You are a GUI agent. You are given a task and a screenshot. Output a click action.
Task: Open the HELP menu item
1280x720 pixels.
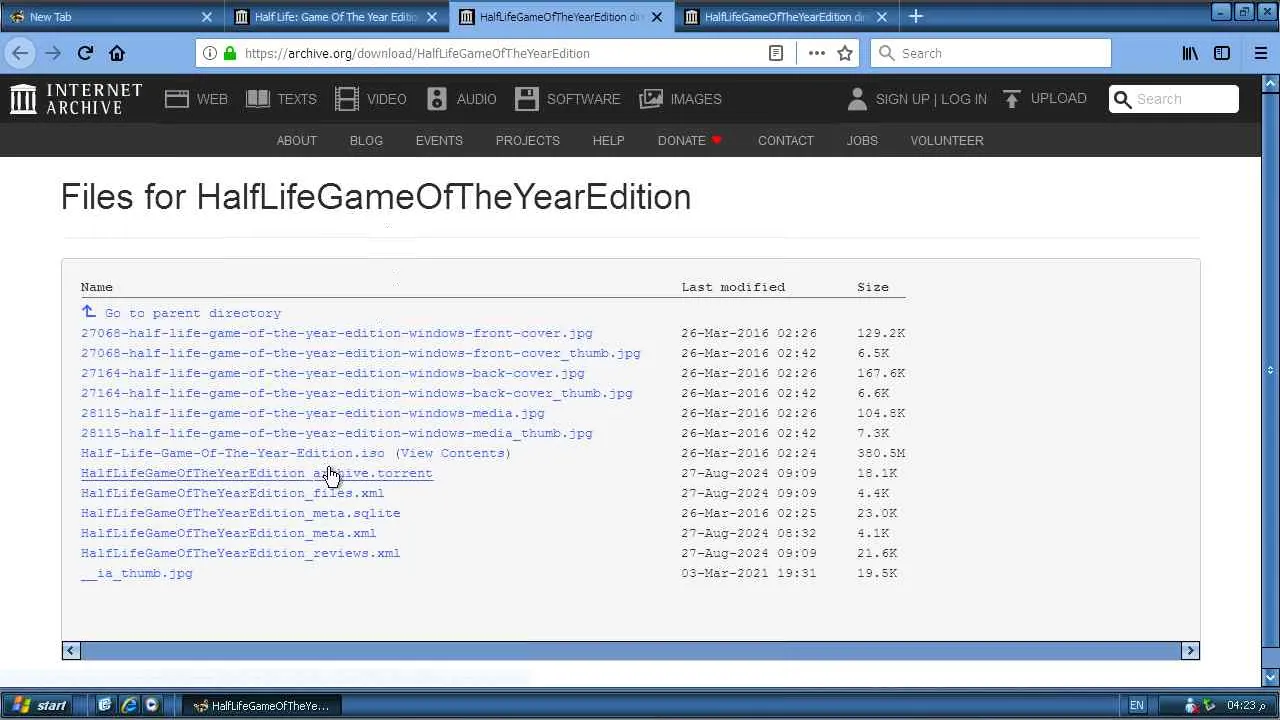608,141
